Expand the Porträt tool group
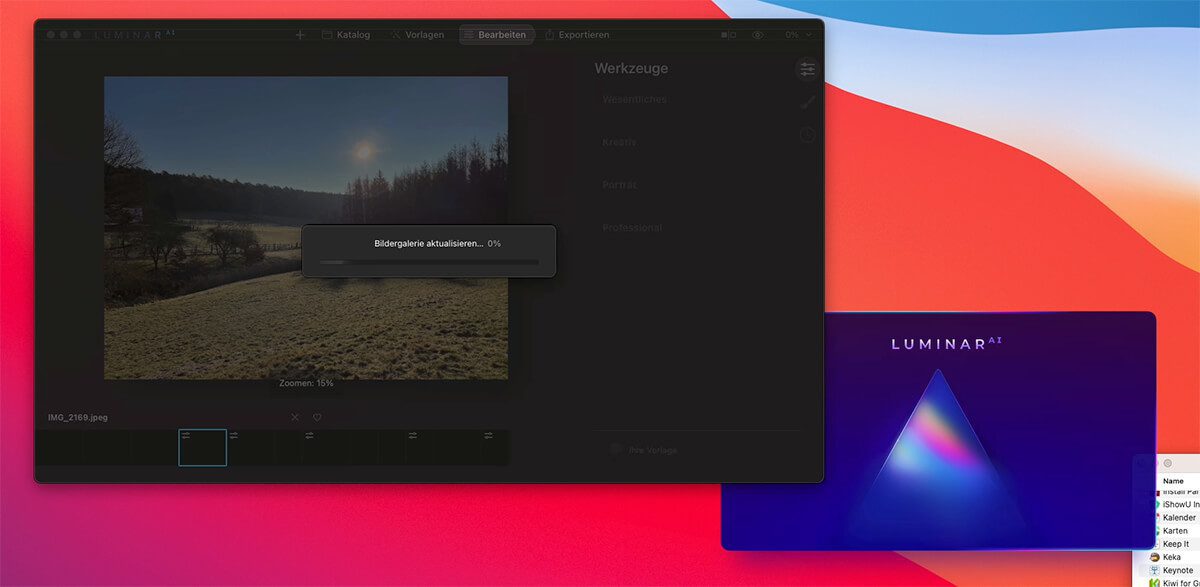 619,185
